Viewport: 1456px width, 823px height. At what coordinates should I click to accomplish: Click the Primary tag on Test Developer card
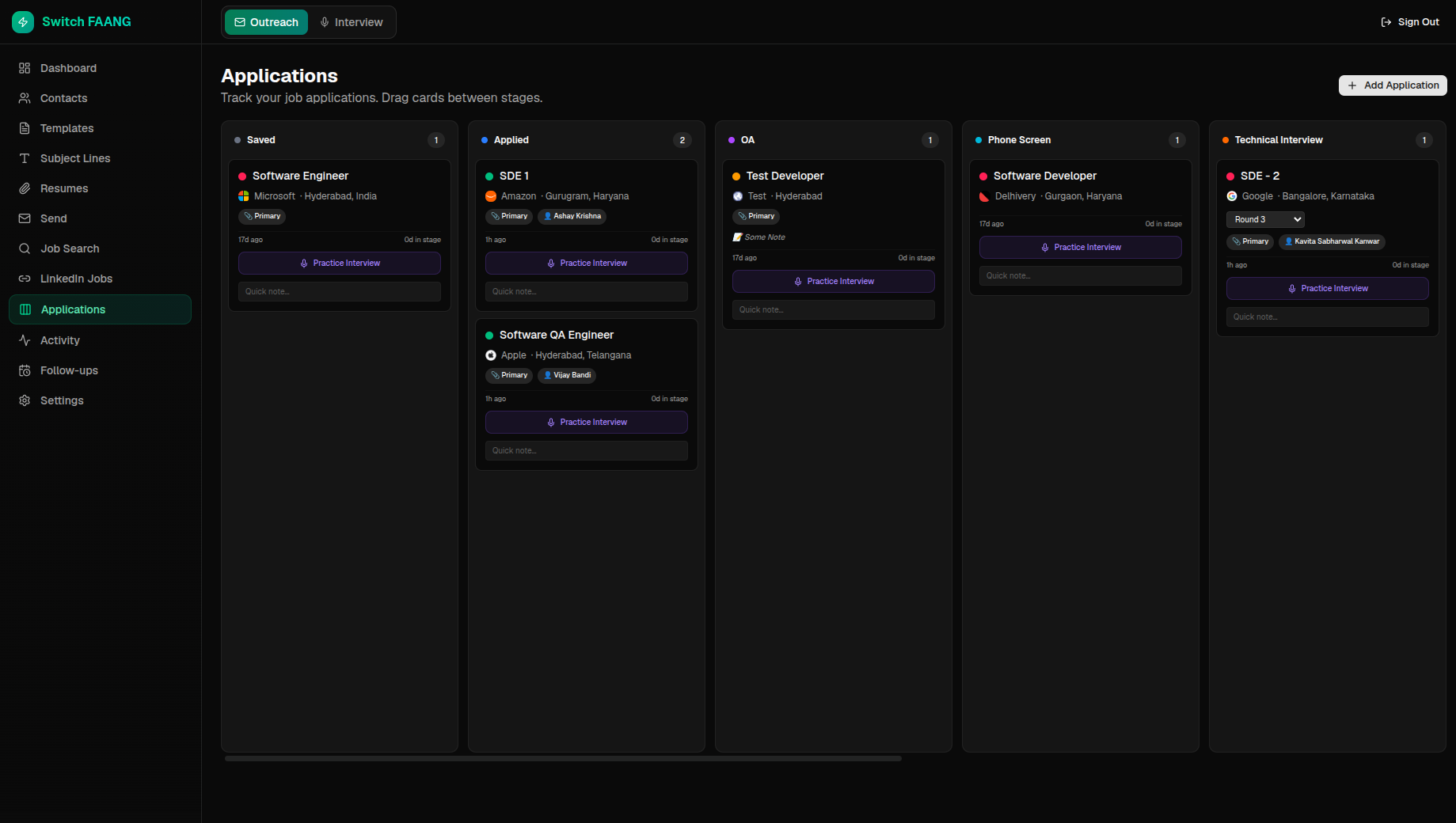point(756,216)
